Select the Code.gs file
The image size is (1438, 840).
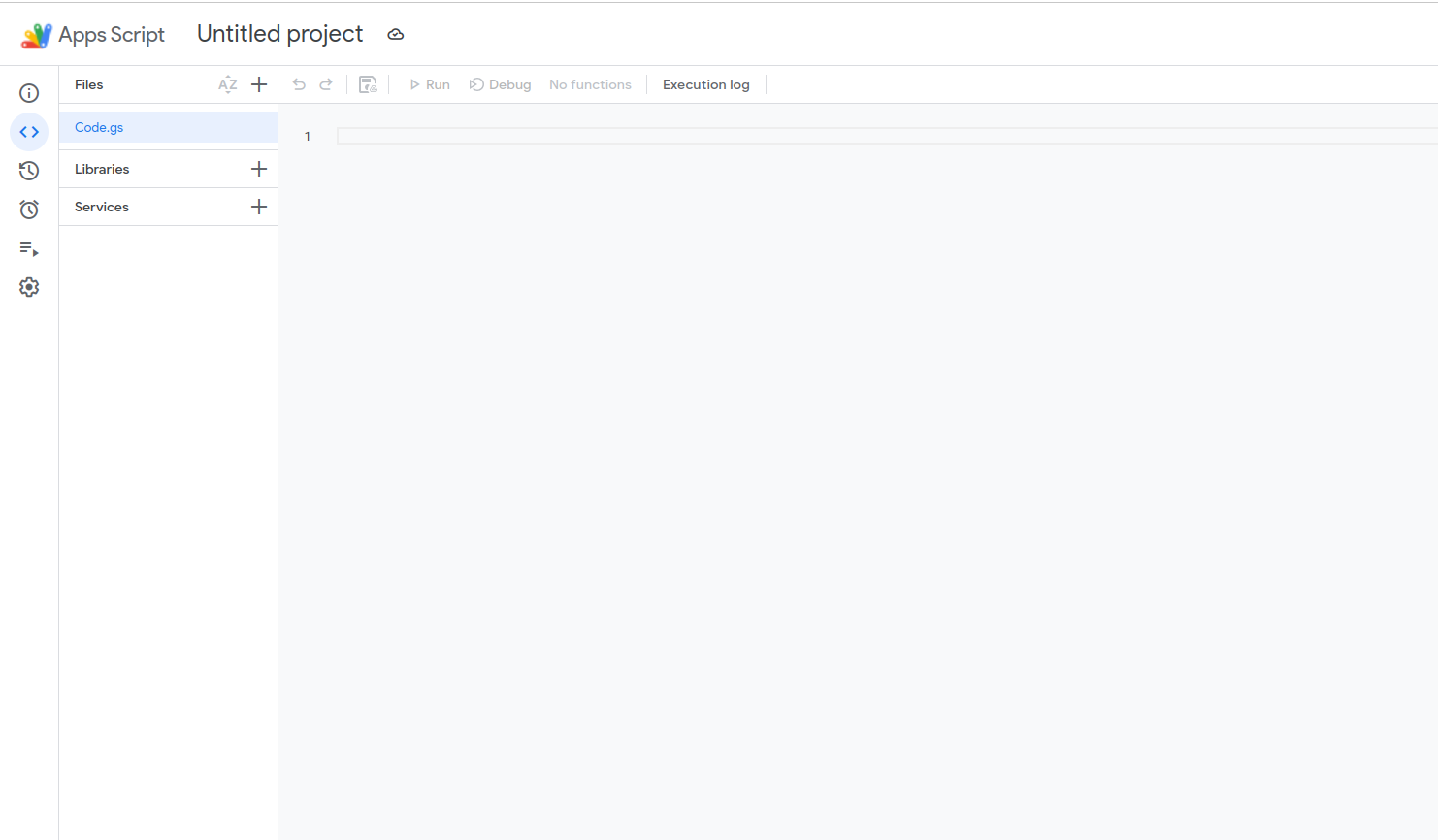click(99, 127)
